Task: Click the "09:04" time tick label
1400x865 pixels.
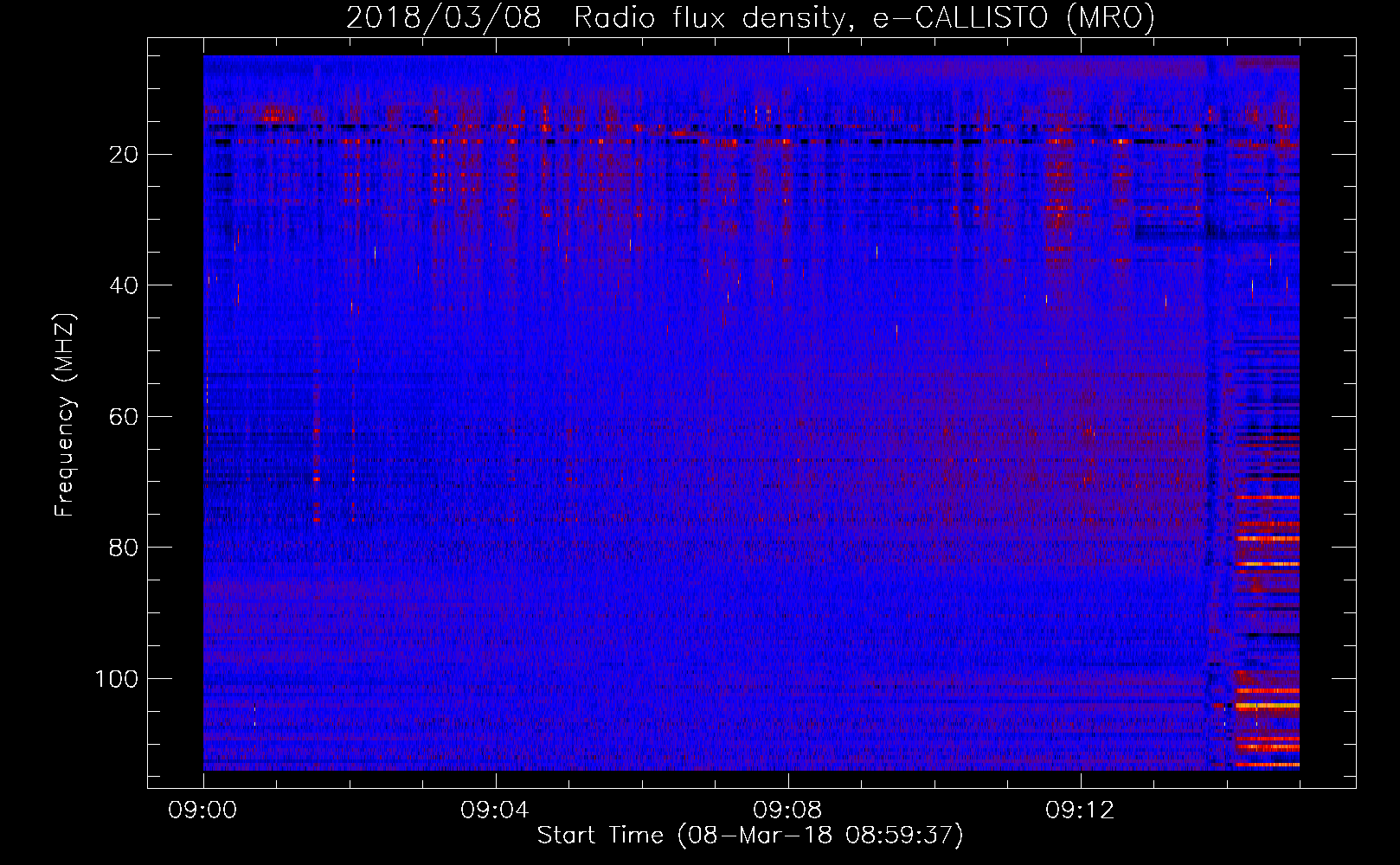Action: point(495,811)
